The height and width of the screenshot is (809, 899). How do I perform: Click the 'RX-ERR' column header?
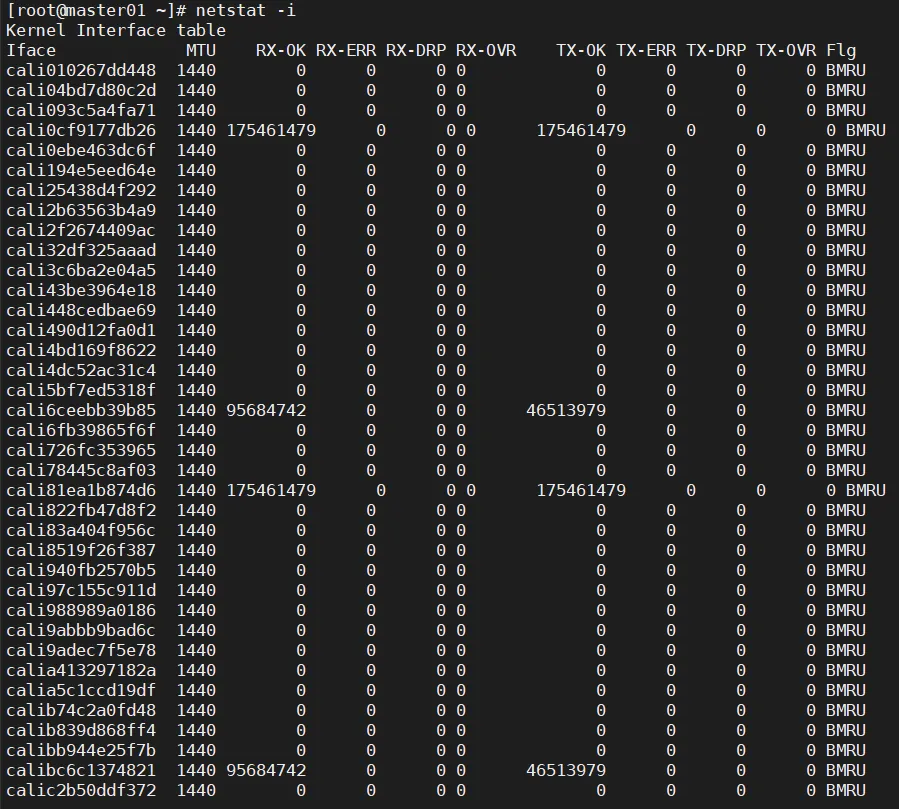[346, 50]
